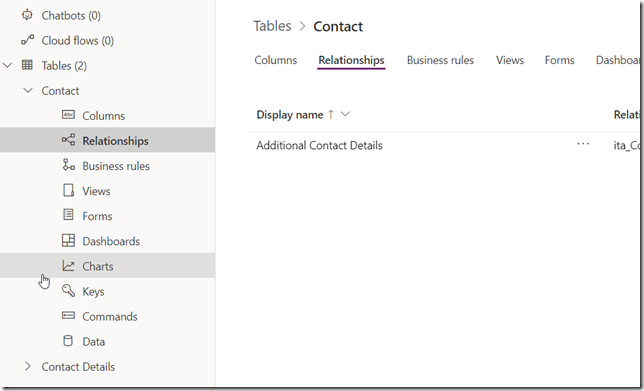Open the partially visible Dashboards tab
Screen dimensions: 644x391
click(618, 60)
